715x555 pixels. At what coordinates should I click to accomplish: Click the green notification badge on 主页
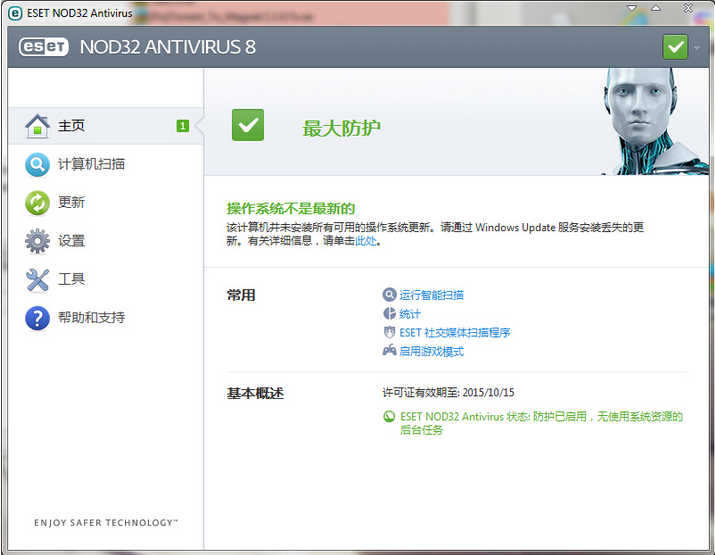pyautogui.click(x=183, y=126)
